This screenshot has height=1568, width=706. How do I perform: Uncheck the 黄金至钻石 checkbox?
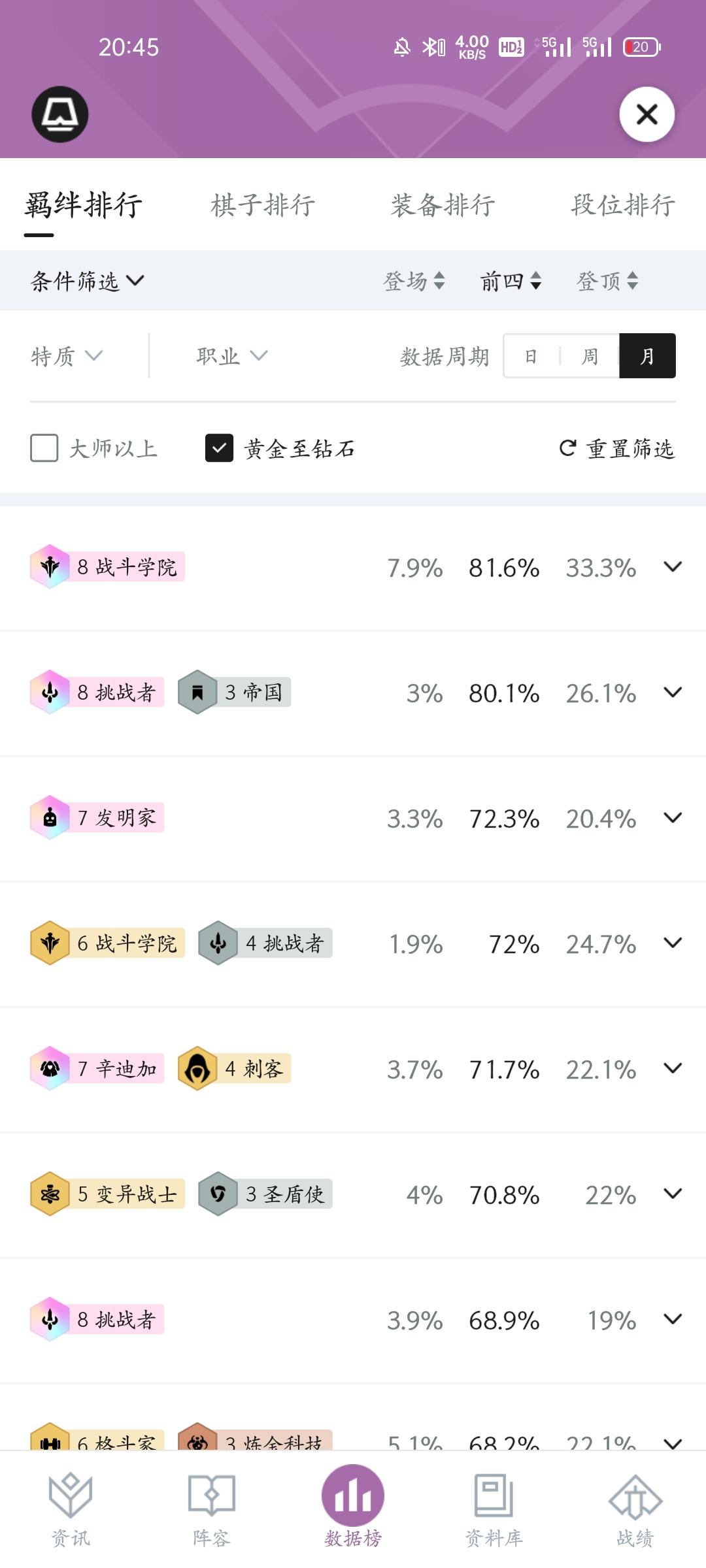(219, 448)
